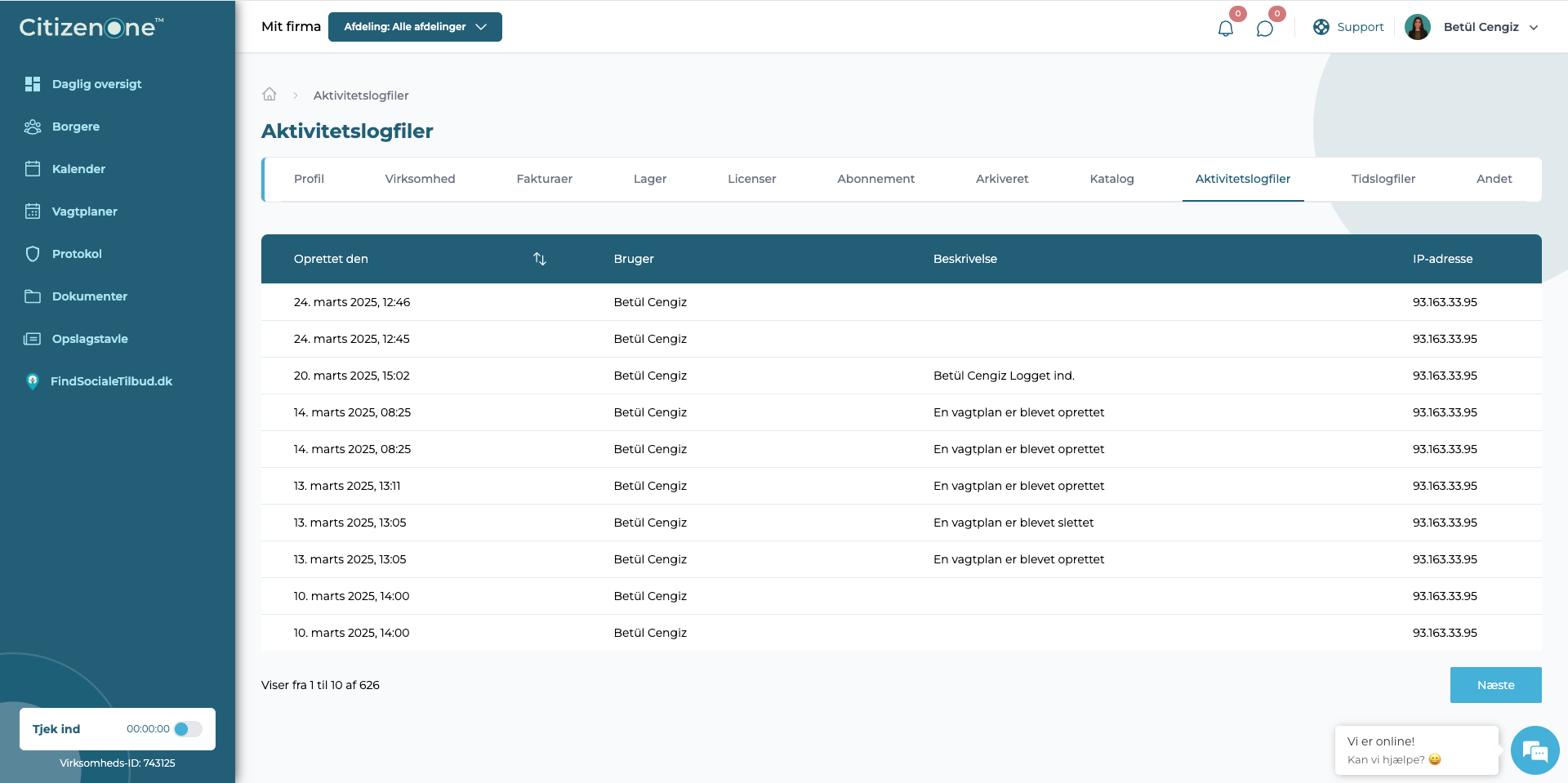Screen dimensions: 1568x783
Task: Click the Daglig oversigt dashboard icon
Action: tap(33, 84)
